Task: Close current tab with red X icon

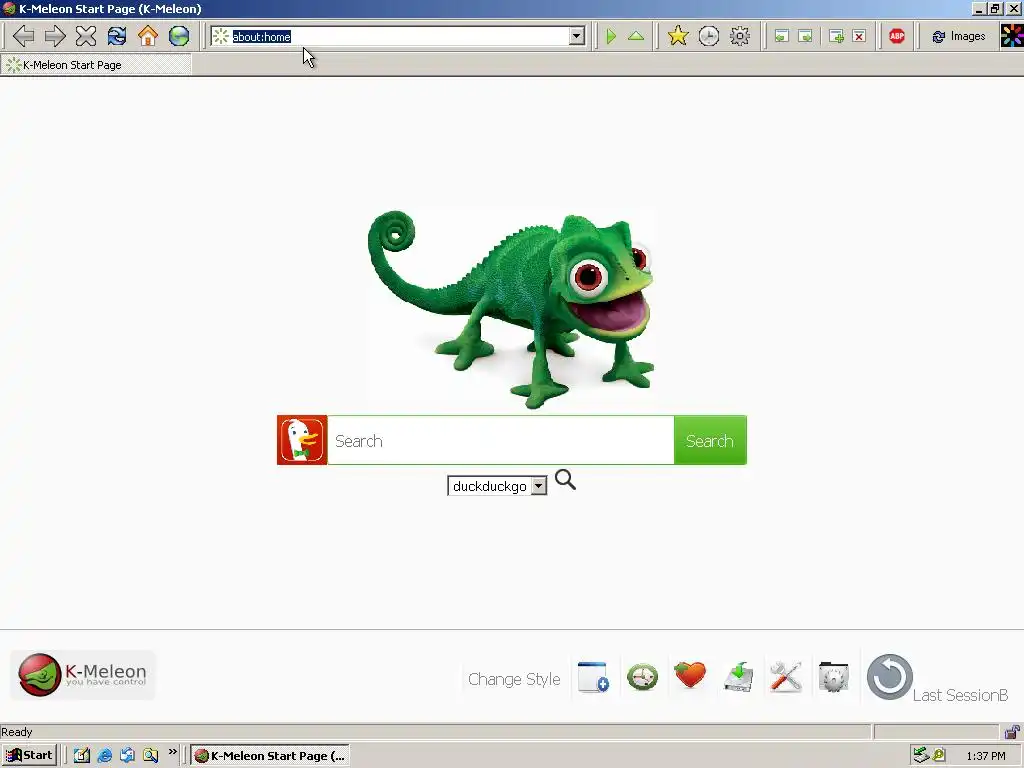Action: point(859,37)
